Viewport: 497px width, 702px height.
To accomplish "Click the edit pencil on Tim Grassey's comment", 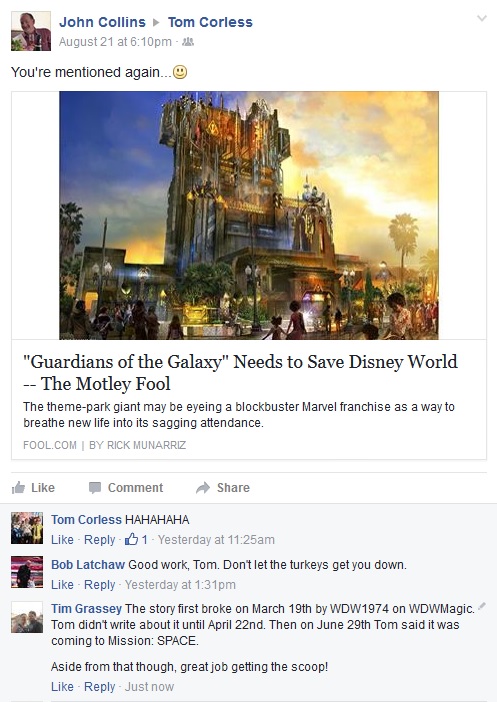I will tap(482, 607).
